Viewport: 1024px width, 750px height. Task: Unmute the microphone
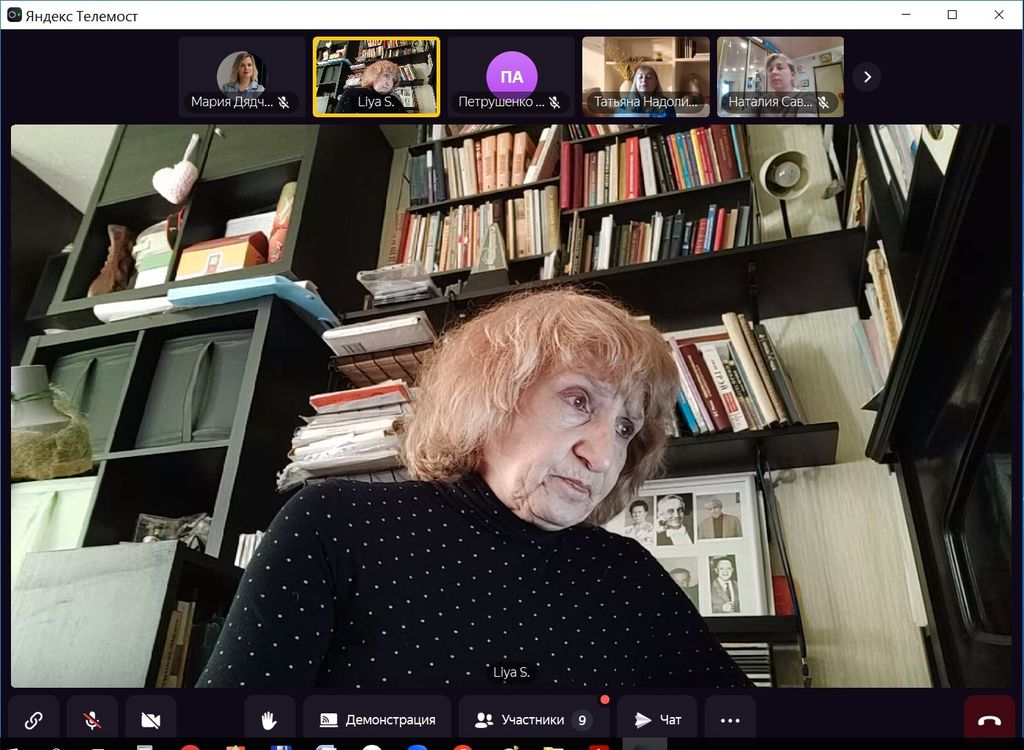[92, 720]
